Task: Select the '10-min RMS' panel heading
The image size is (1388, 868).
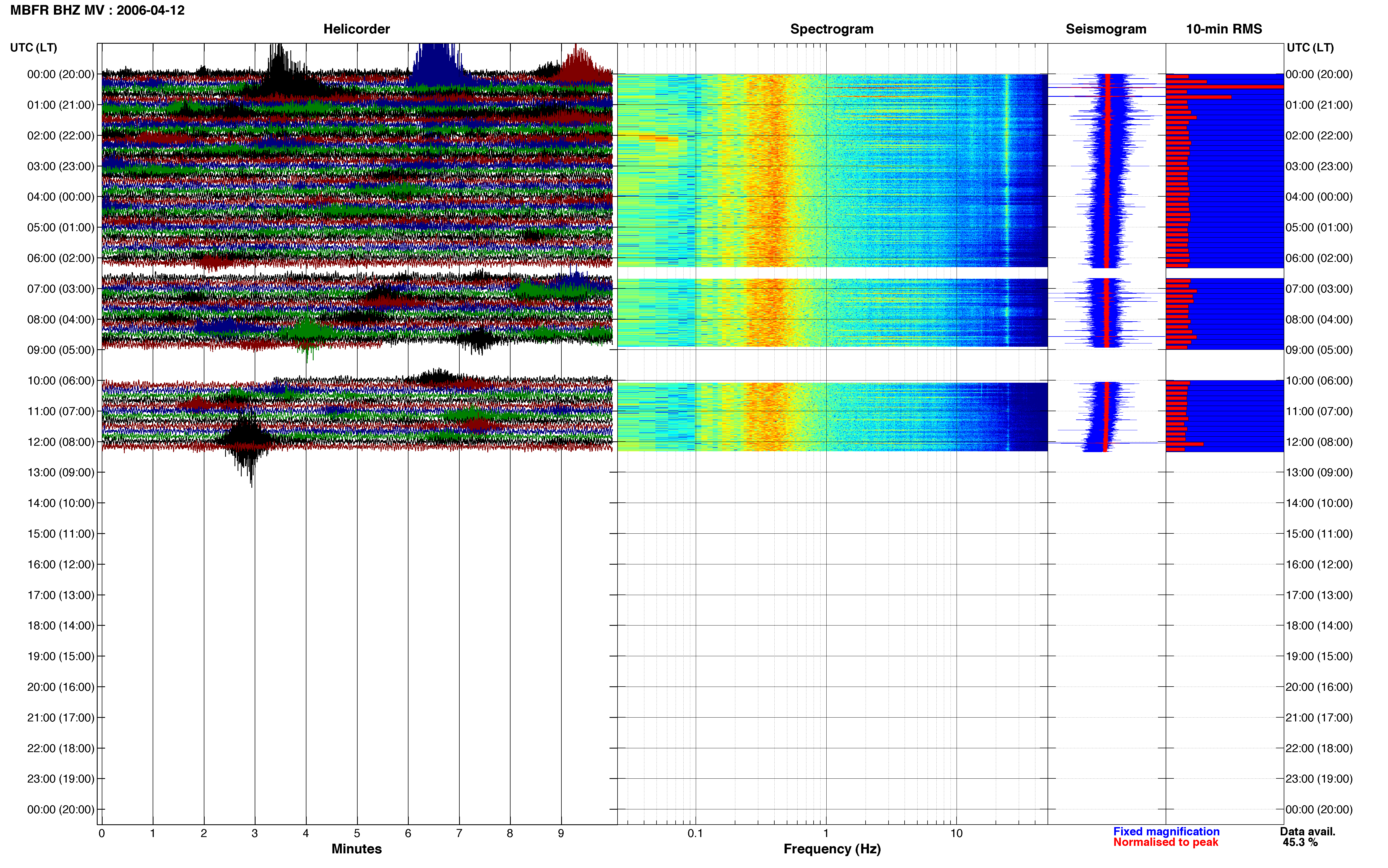Action: [x=1224, y=29]
